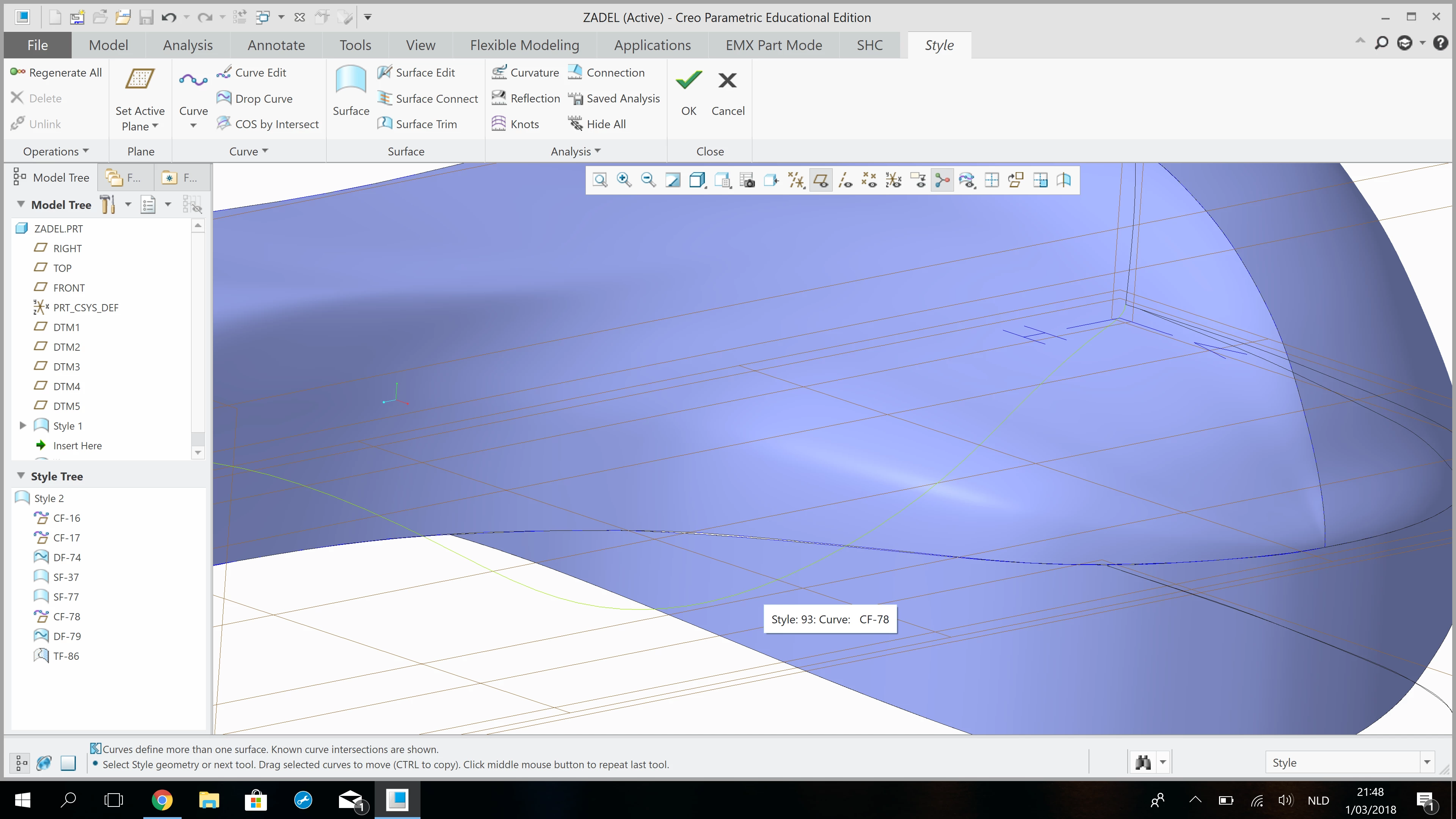This screenshot has height=819, width=1456.
Task: Launch the Surface Trim tool
Action: tap(417, 124)
